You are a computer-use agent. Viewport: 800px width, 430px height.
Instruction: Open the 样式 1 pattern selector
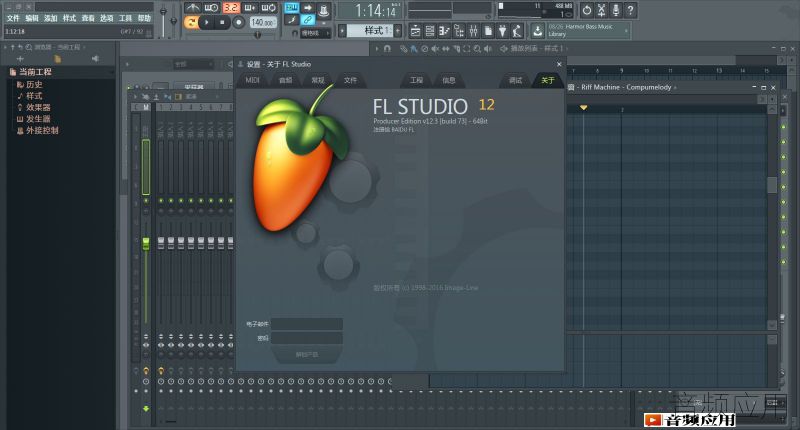click(x=369, y=31)
